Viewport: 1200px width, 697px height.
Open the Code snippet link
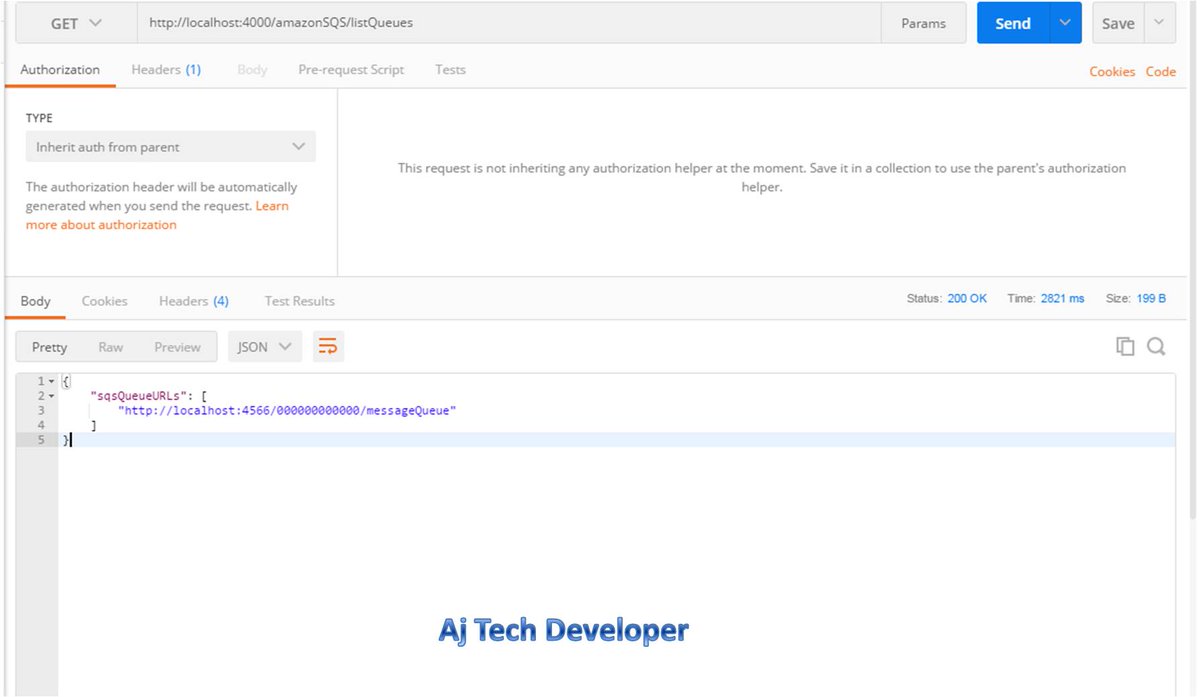coord(1161,72)
